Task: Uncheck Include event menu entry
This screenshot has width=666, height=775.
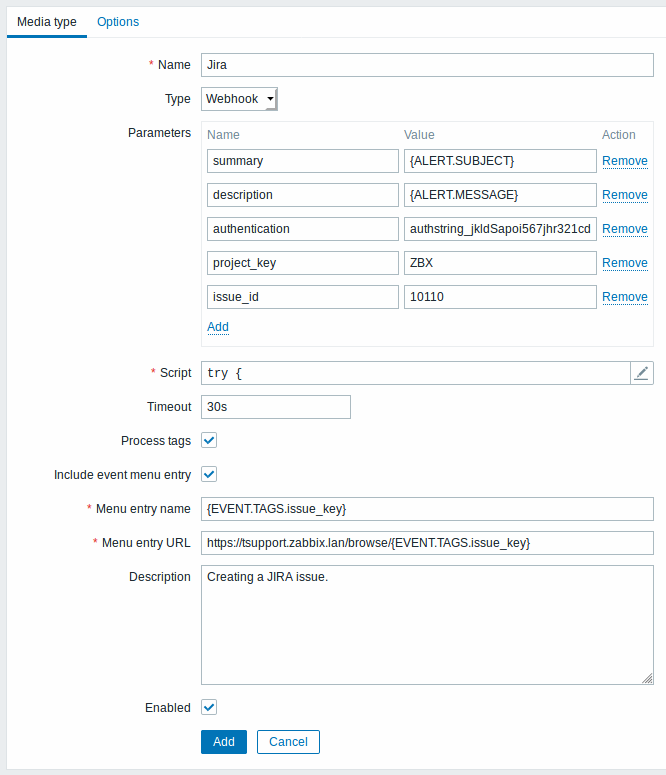Action: coord(209,474)
